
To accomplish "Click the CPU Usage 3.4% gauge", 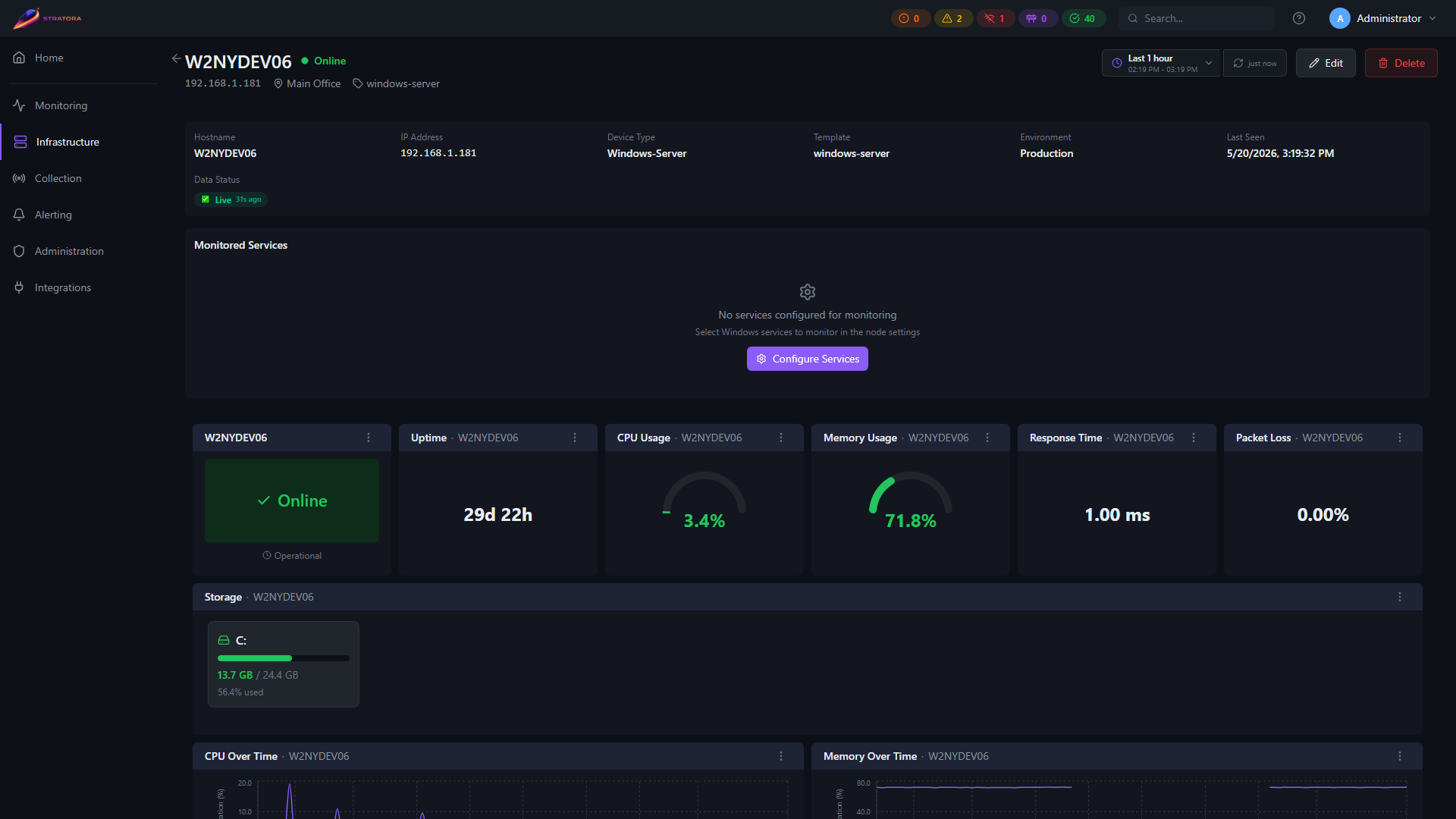I will pos(704,502).
